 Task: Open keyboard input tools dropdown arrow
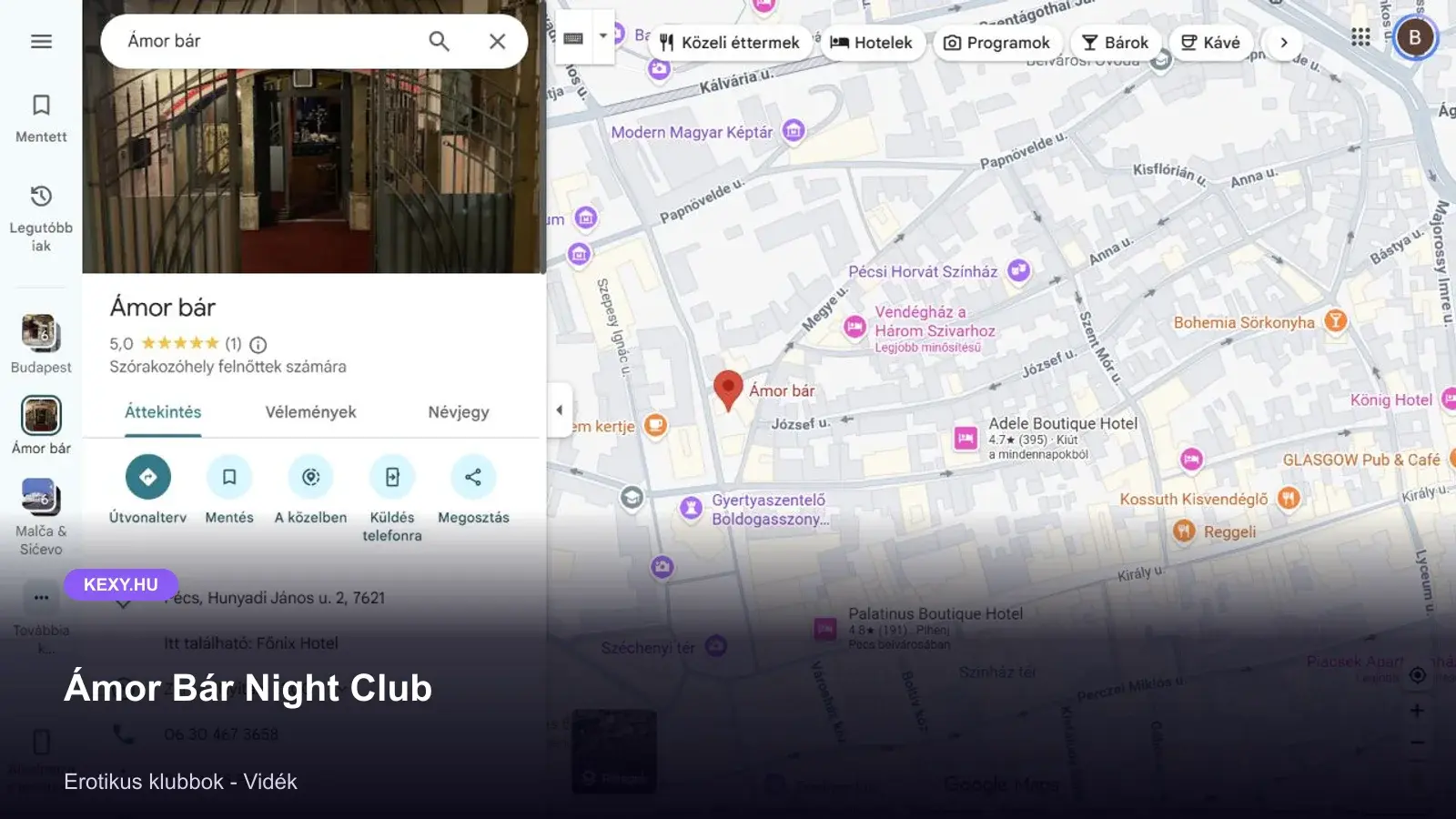[602, 36]
